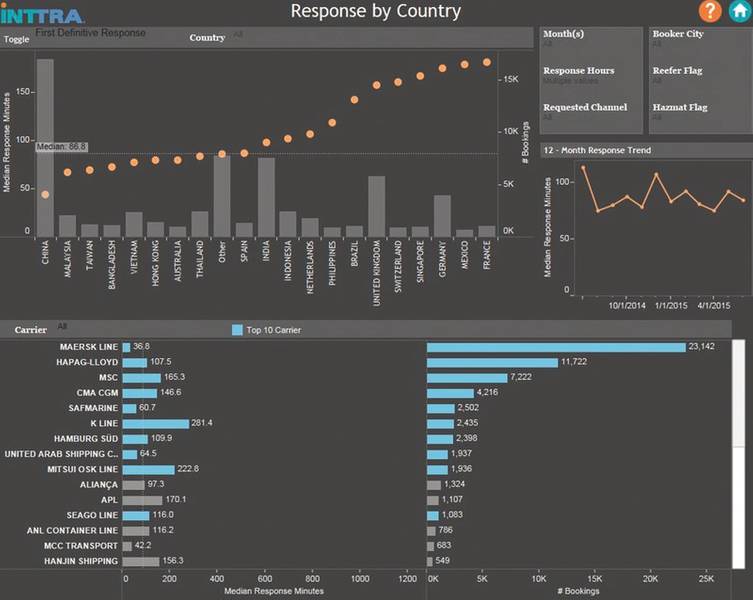Click the NETHERLANDS axis label
The height and width of the screenshot is (600, 753).
coord(310,267)
